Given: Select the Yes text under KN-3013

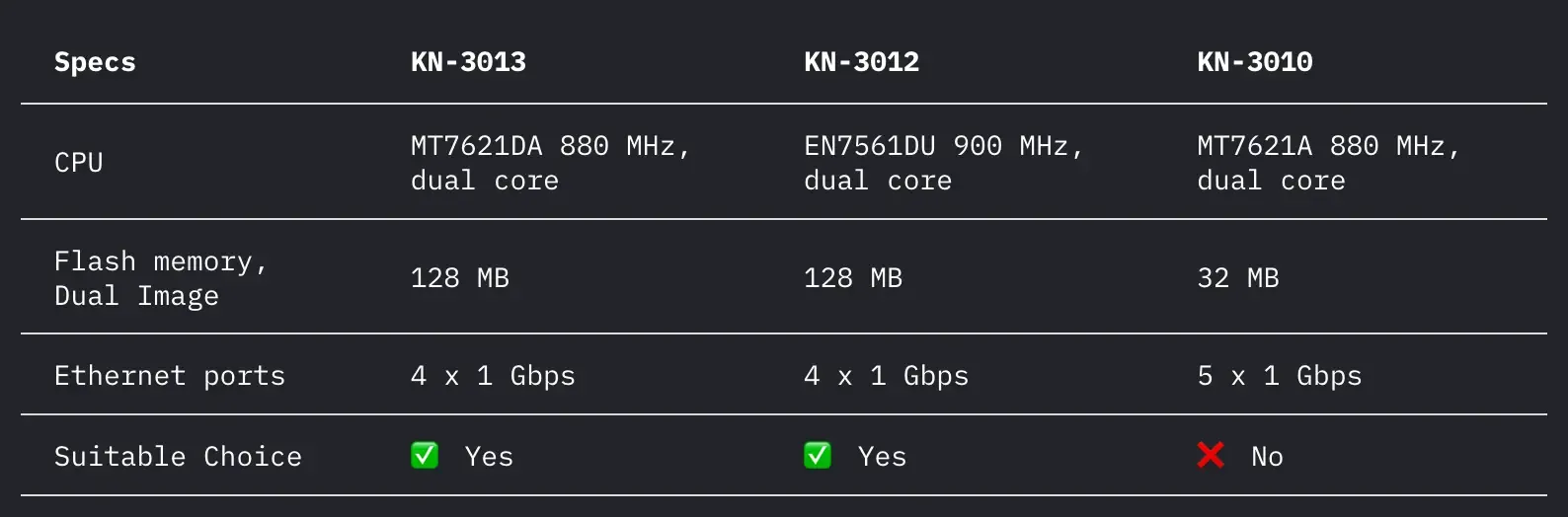Looking at the screenshot, I should tap(489, 457).
